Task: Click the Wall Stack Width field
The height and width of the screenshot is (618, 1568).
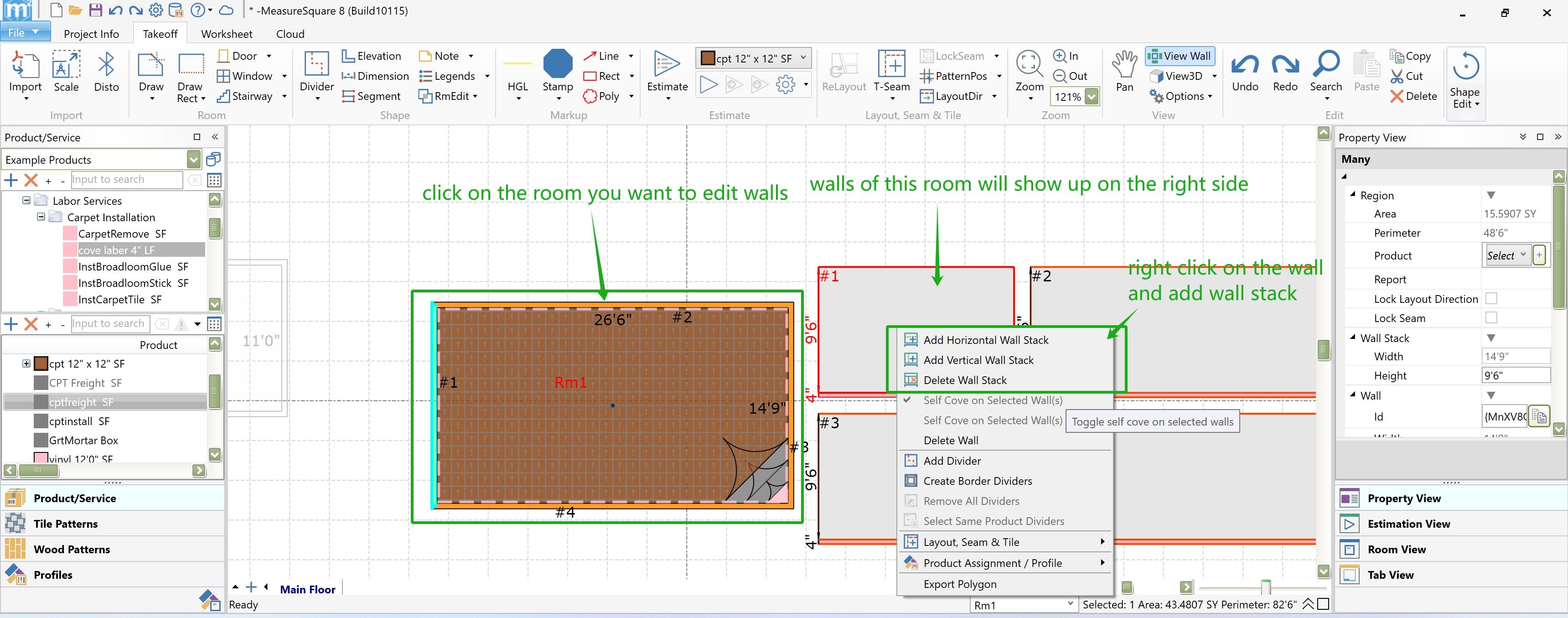Action: point(1515,356)
